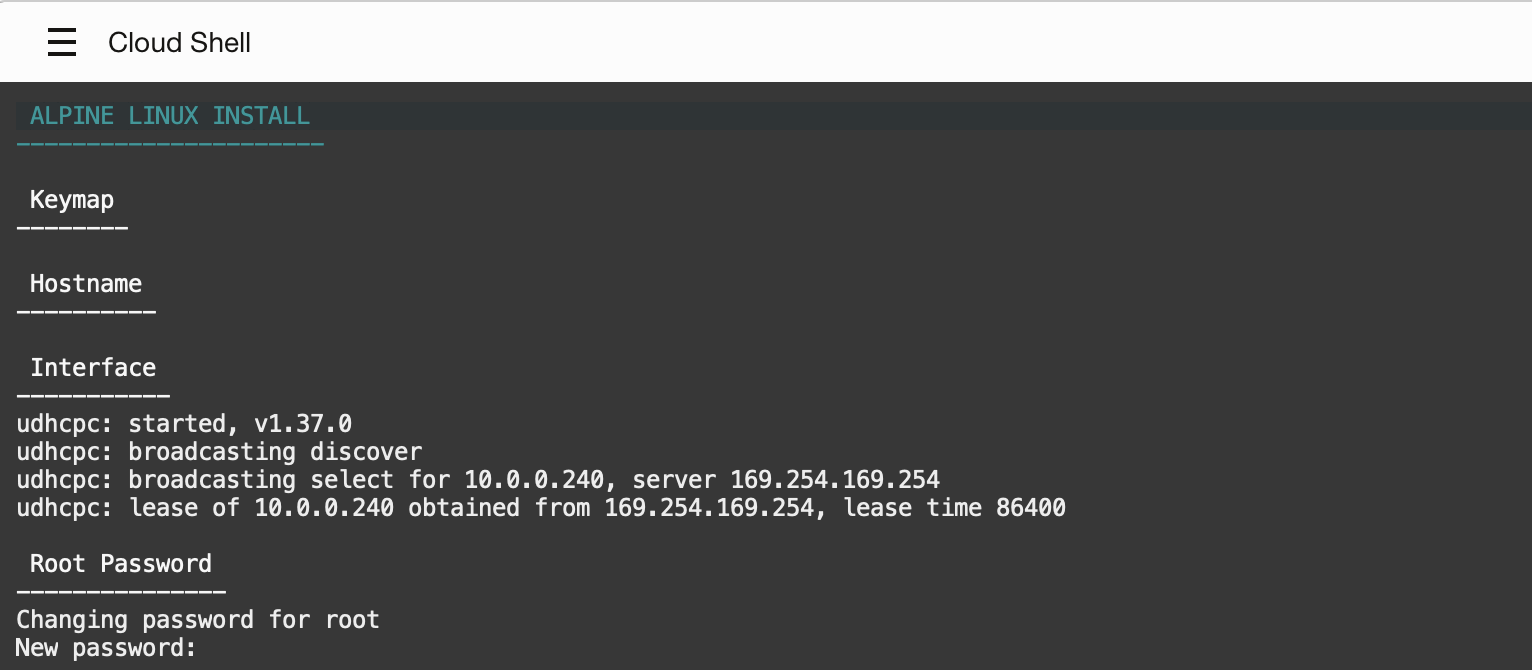1532x670 pixels.
Task: Click the dashed line under Root Password
Action: coord(121,594)
